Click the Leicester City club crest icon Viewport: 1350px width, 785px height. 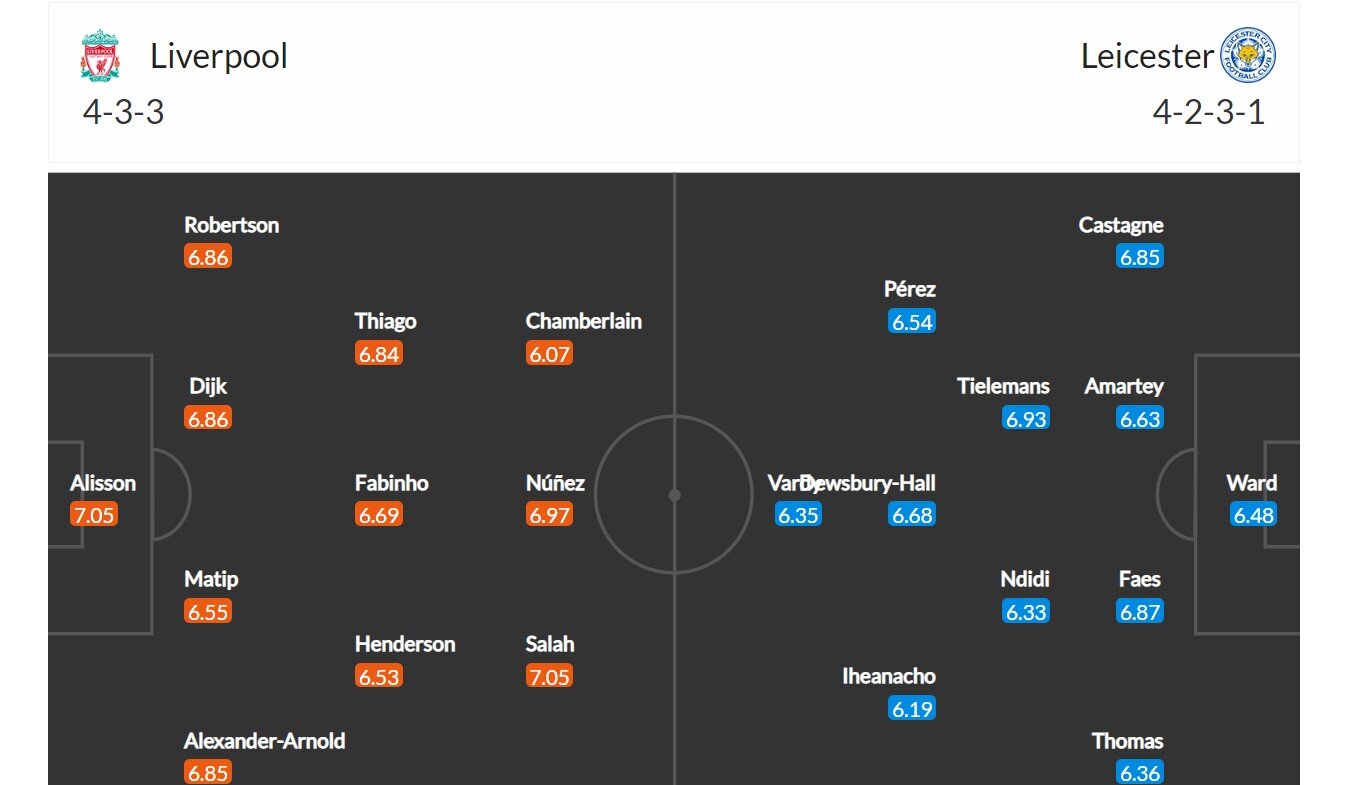[1248, 55]
